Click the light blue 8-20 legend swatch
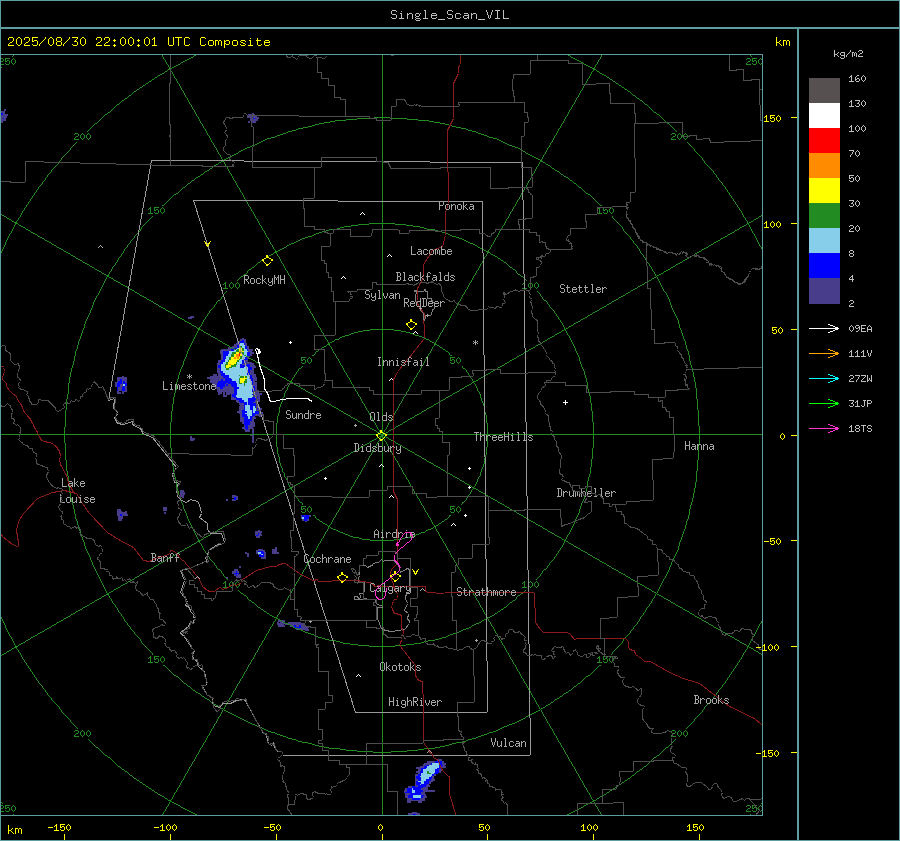This screenshot has height=841, width=900. pos(824,241)
